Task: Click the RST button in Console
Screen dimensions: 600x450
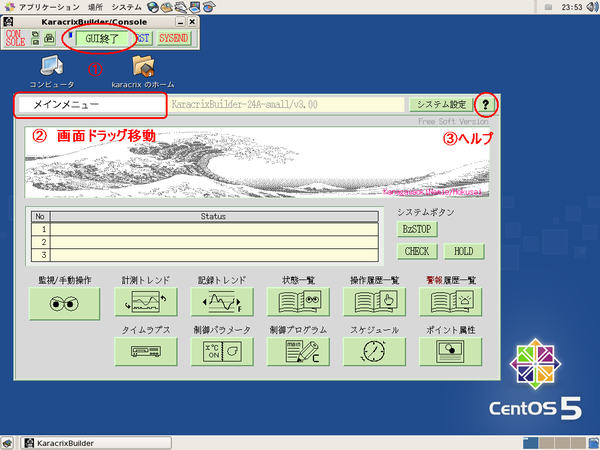Action: [143, 38]
